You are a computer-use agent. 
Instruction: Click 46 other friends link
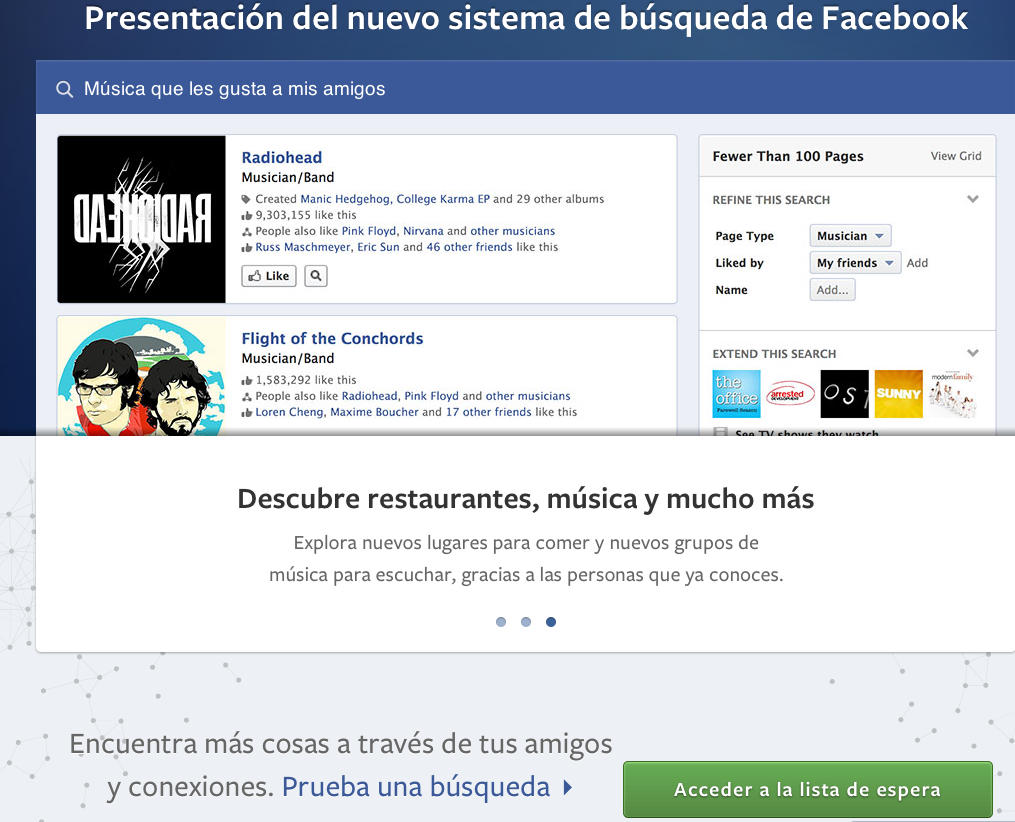point(469,247)
